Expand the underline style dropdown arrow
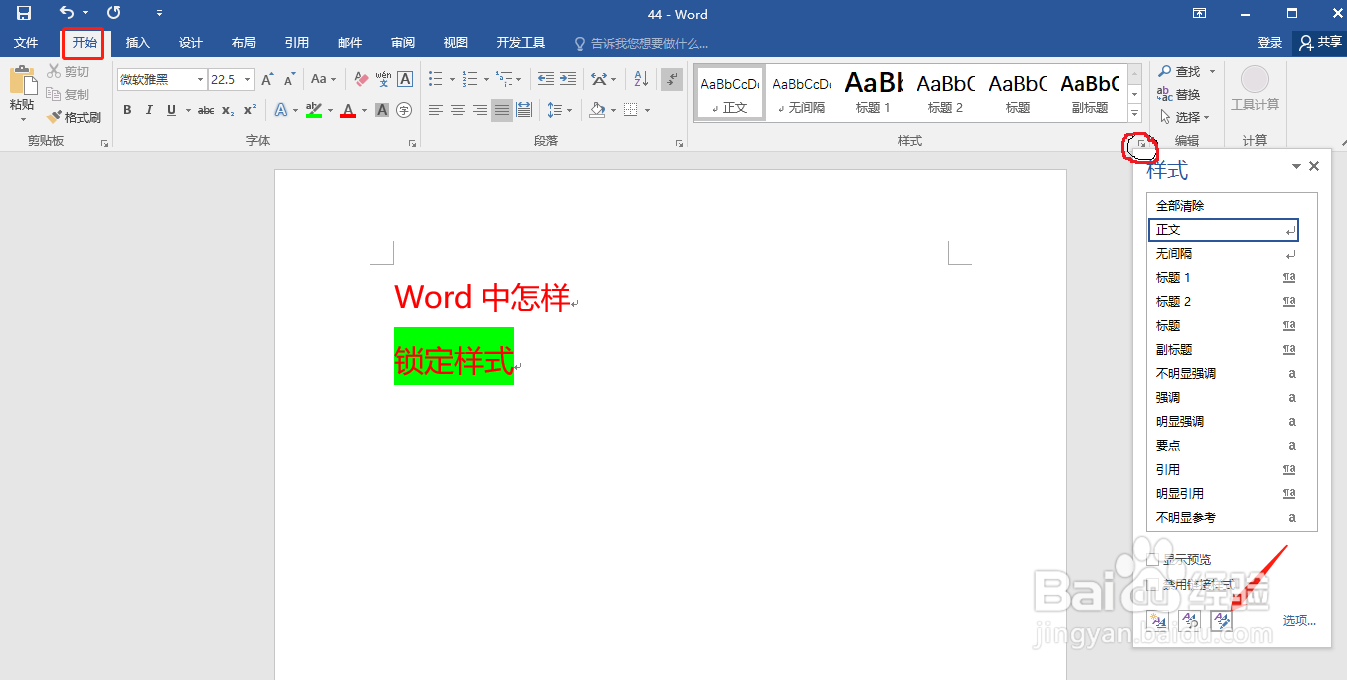 point(187,110)
